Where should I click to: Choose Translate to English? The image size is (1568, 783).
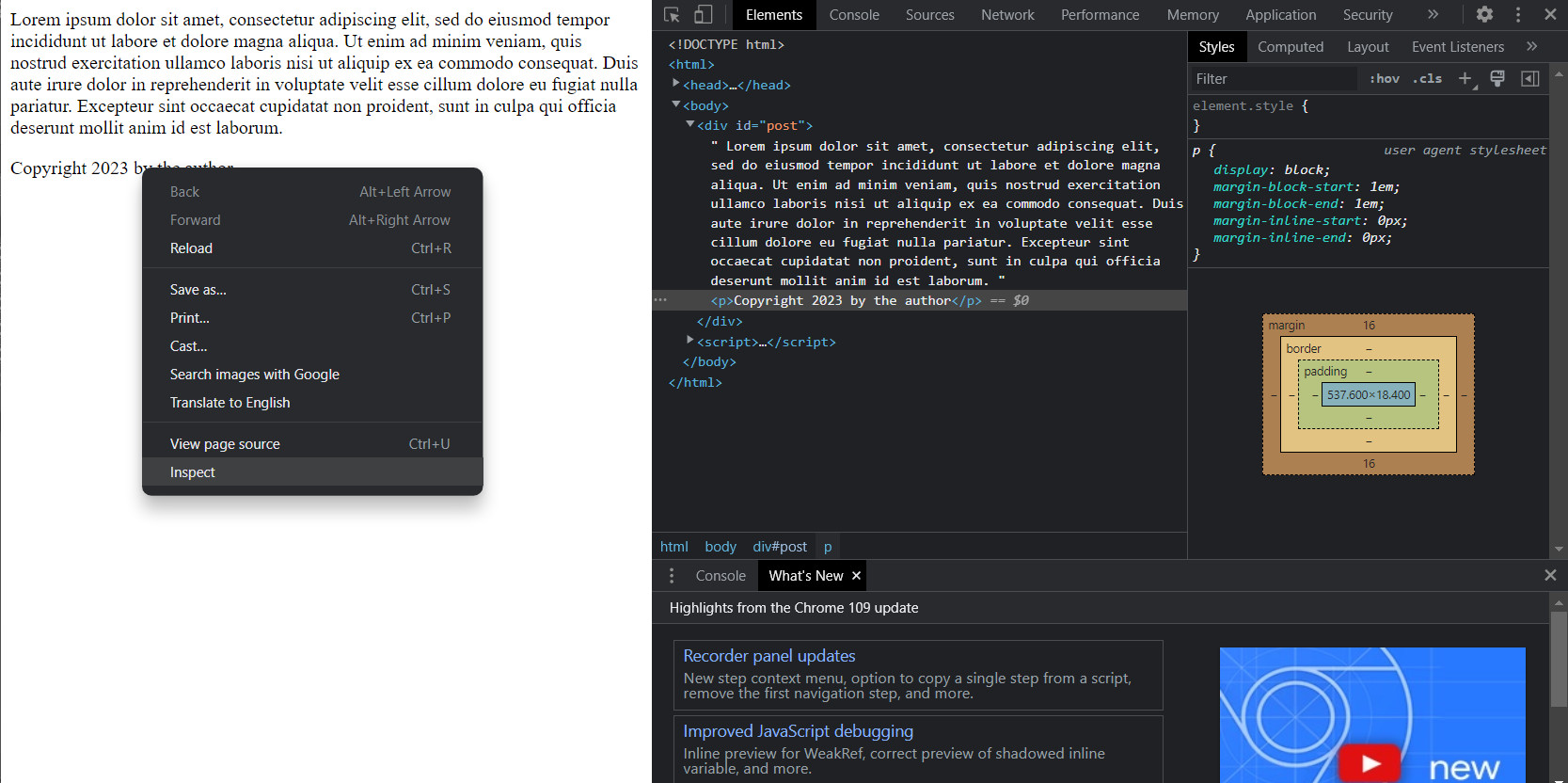pos(312,402)
